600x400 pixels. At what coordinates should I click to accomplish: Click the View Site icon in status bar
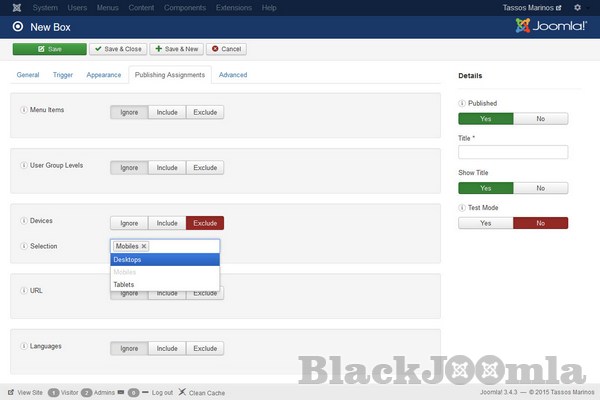click(x=10, y=393)
